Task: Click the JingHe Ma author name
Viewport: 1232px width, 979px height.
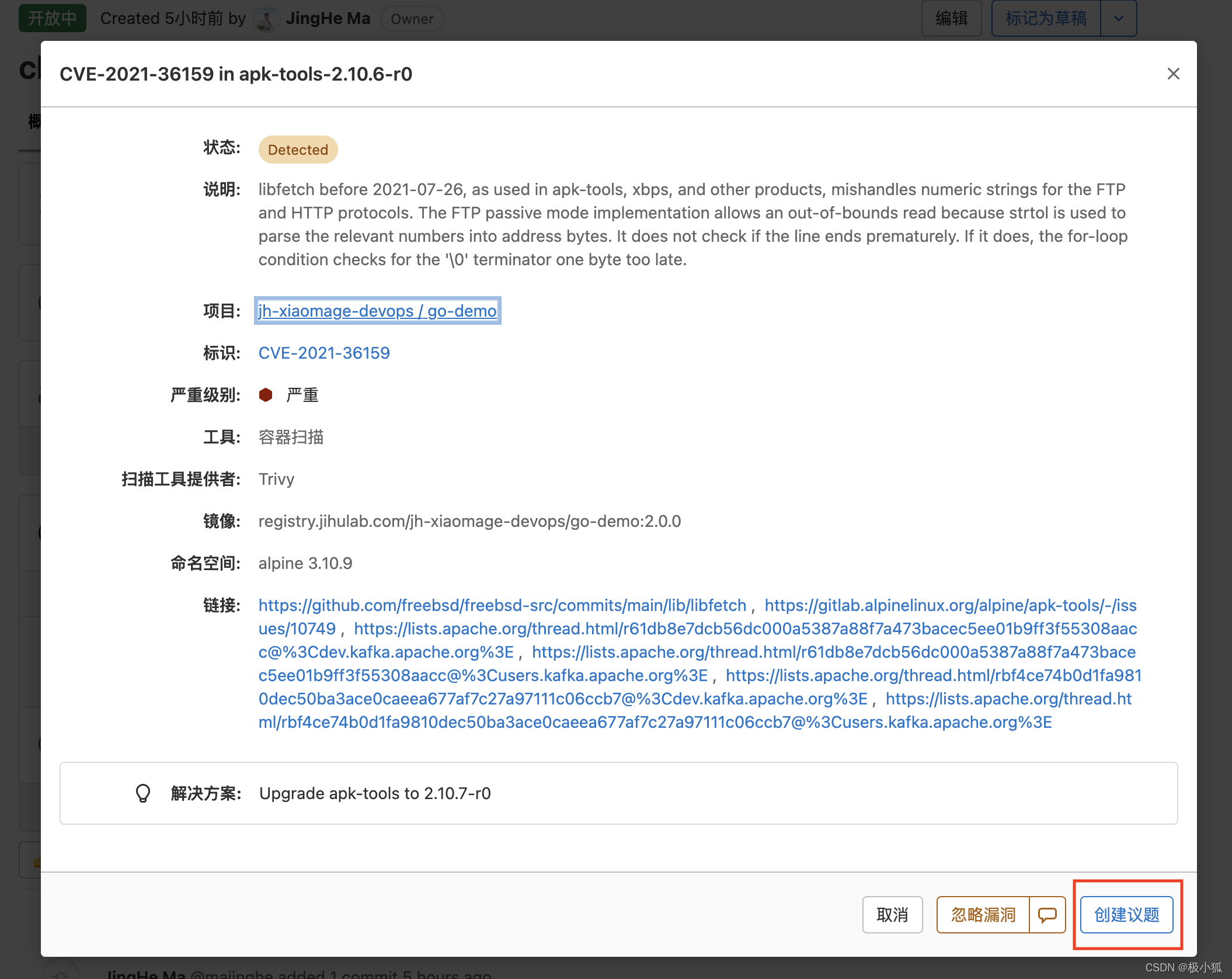Action: (x=328, y=19)
